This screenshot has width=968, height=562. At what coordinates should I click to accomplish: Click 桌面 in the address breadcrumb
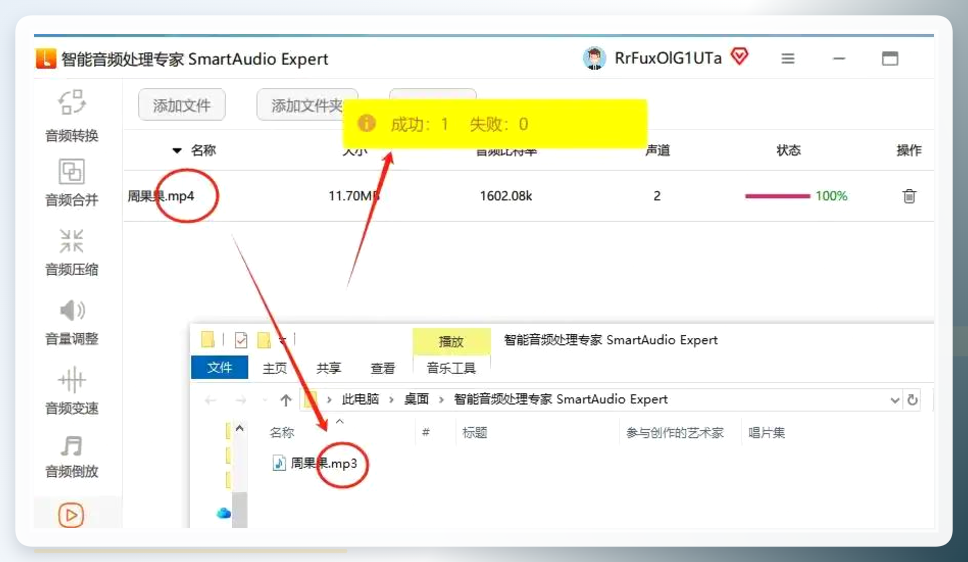(416, 400)
